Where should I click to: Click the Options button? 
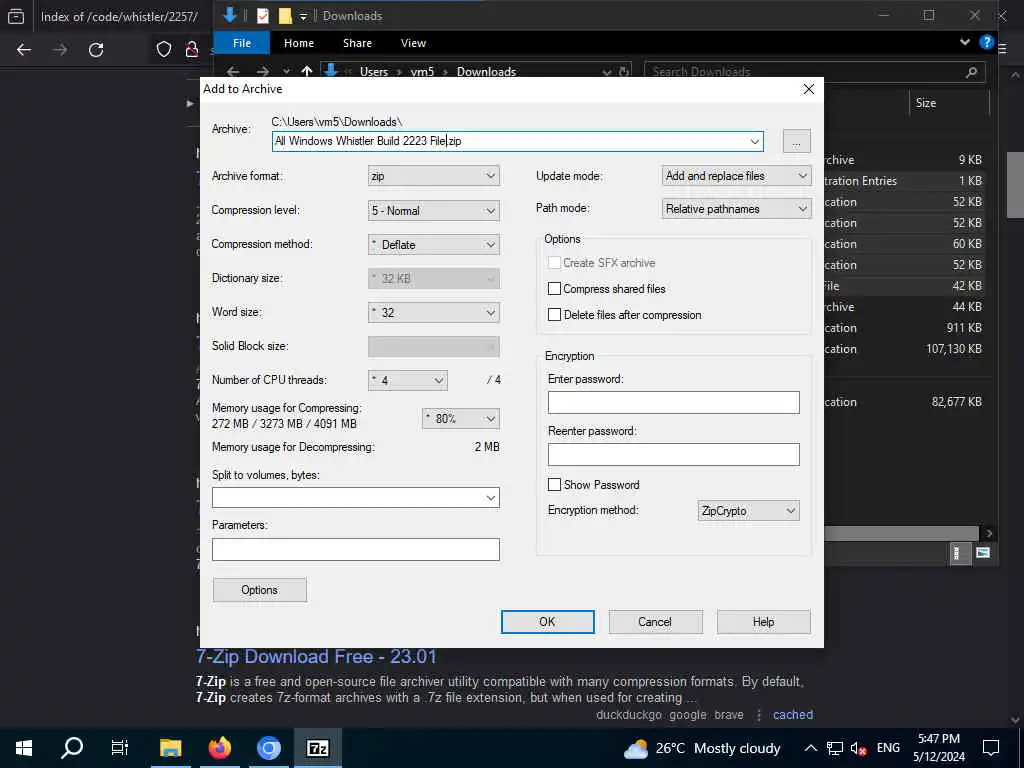tap(259, 590)
